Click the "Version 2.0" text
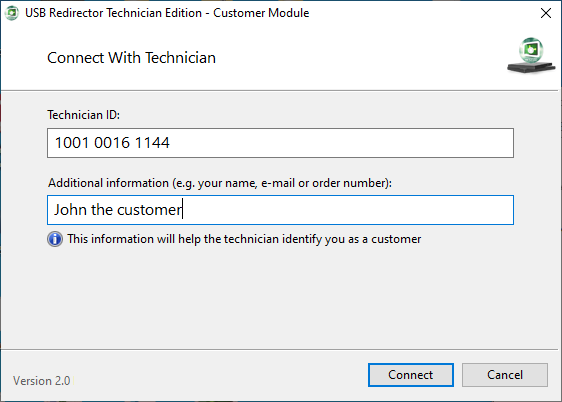This screenshot has width=562, height=402. 42,381
